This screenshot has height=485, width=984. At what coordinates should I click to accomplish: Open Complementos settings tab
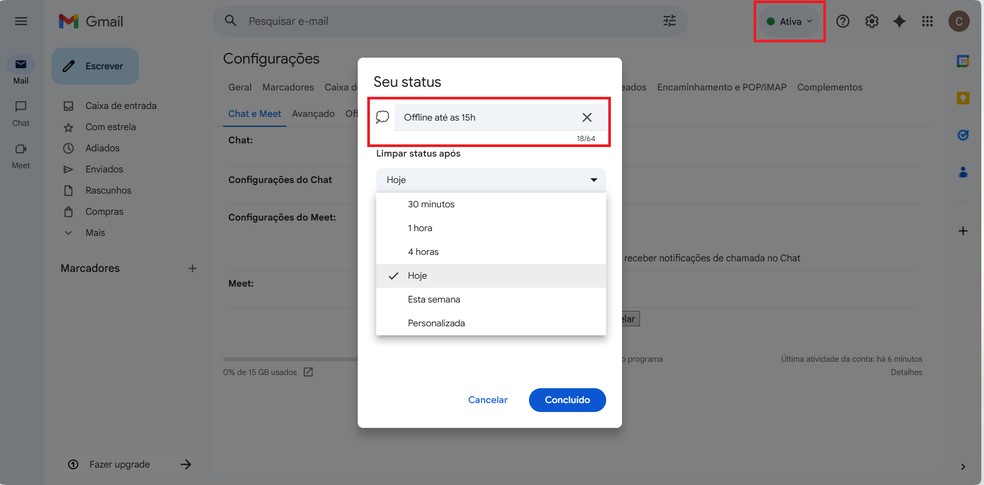pyautogui.click(x=830, y=87)
